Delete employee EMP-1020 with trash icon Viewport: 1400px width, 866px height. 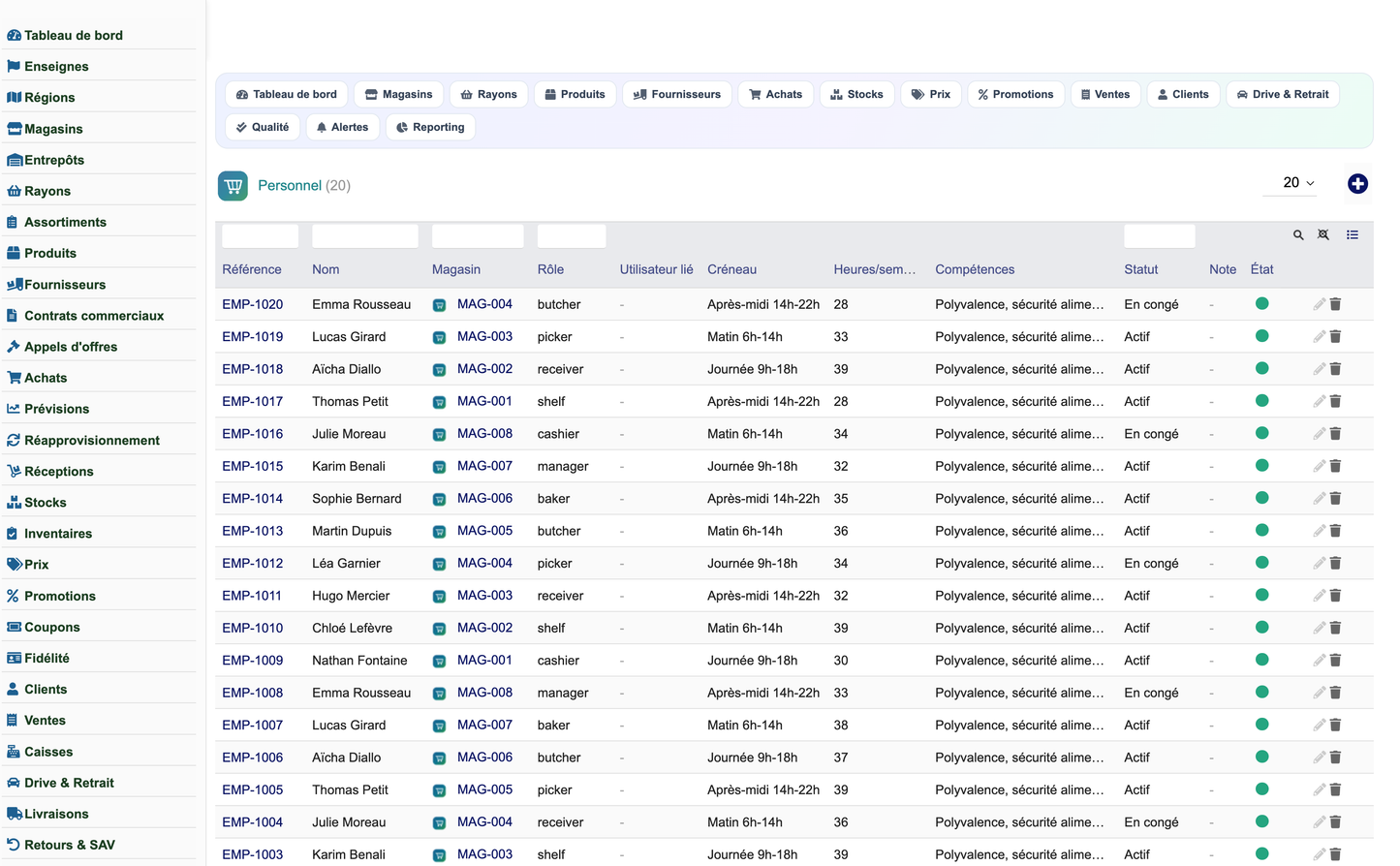[x=1335, y=304]
